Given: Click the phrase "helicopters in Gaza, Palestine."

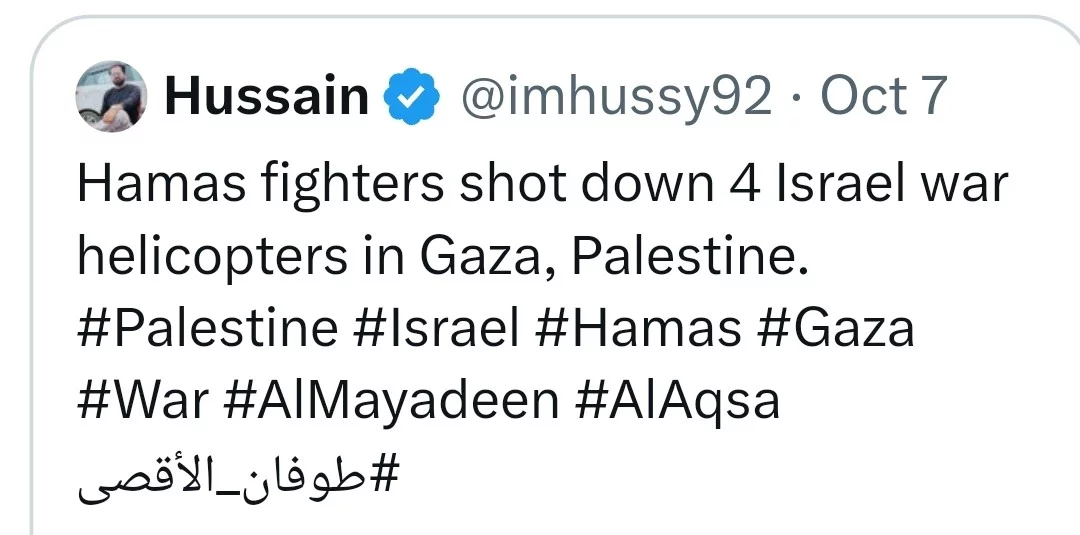Looking at the screenshot, I should pyautogui.click(x=441, y=258).
